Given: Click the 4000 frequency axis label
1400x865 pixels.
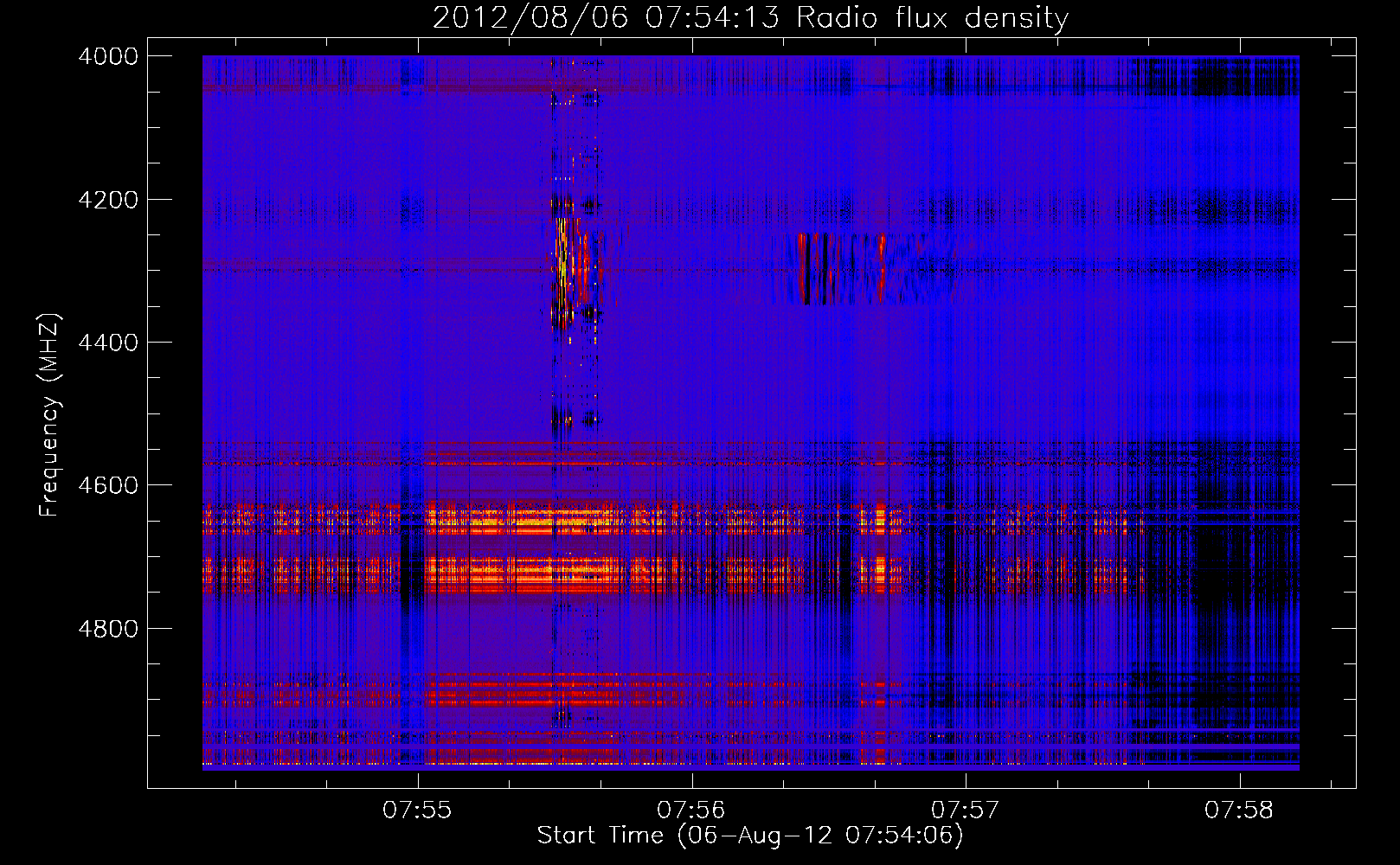Looking at the screenshot, I should coord(108,56).
